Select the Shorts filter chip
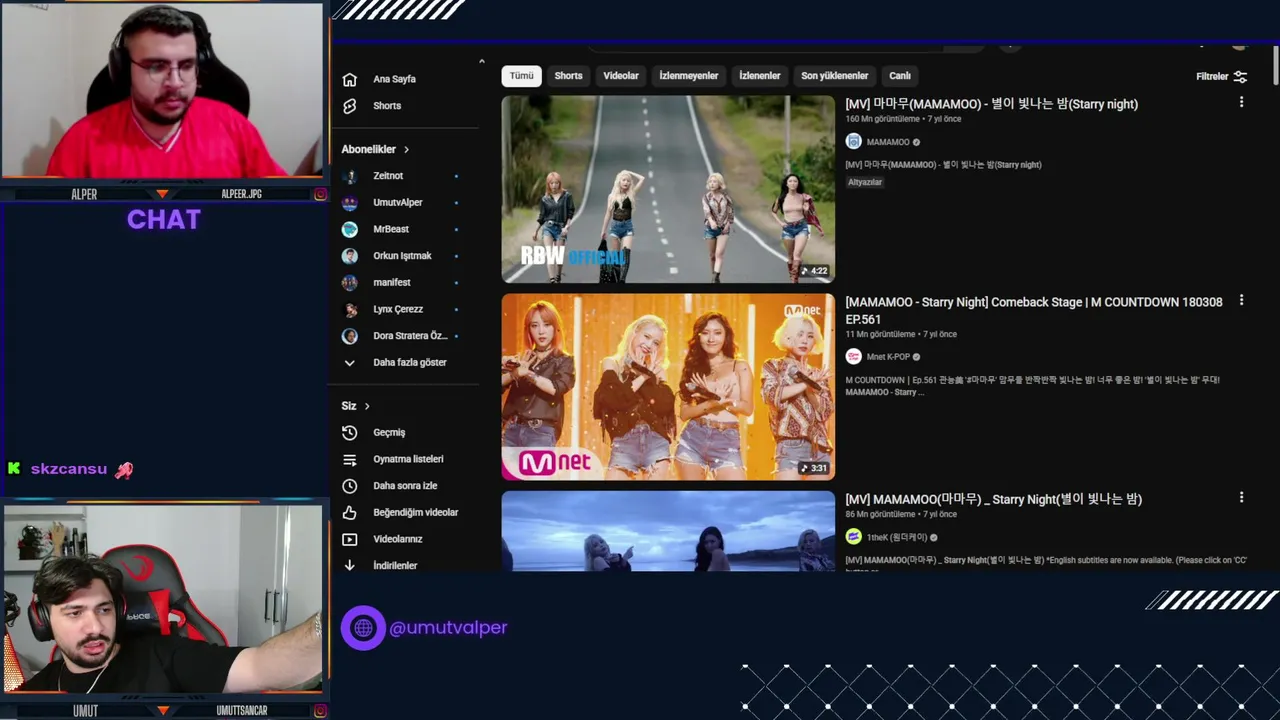 point(568,76)
